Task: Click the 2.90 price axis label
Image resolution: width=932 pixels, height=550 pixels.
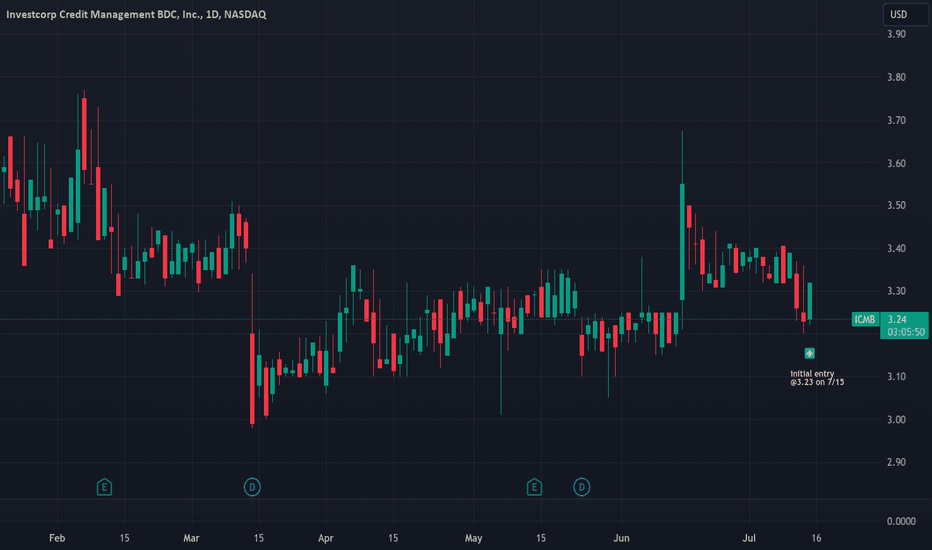Action: (x=896, y=463)
